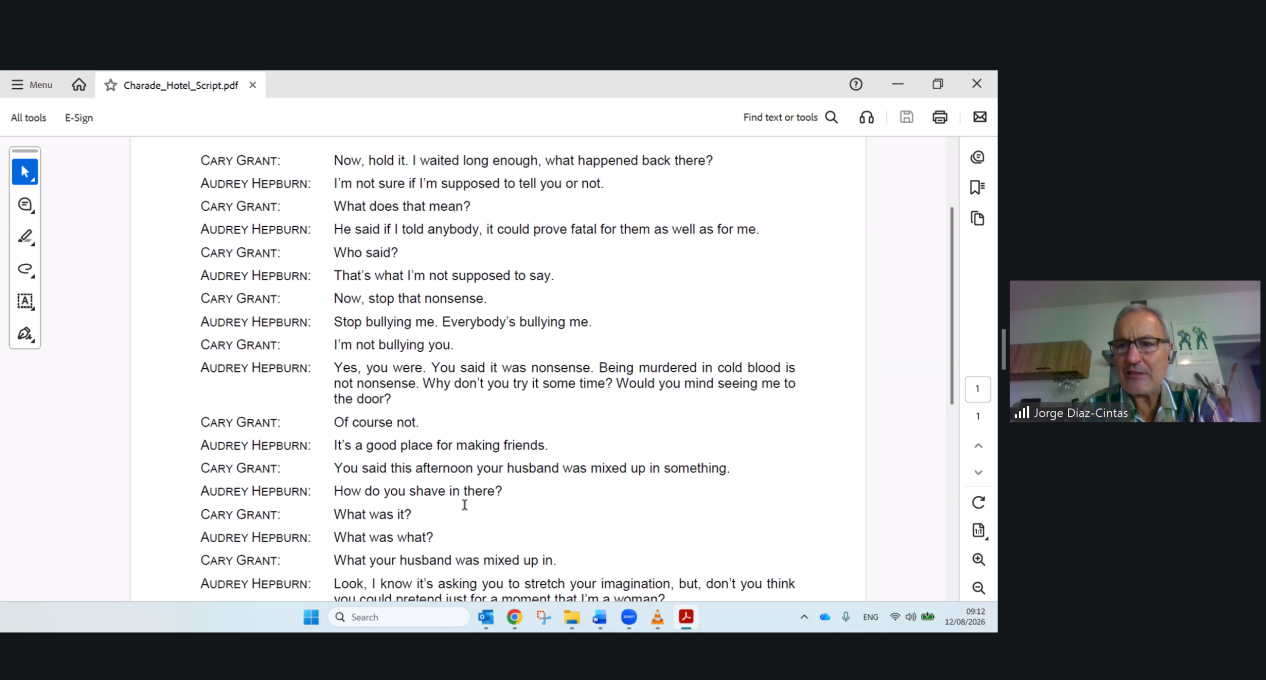Image resolution: width=1266 pixels, height=680 pixels.
Task: Open Acrobat help question-mark icon
Action: click(856, 84)
